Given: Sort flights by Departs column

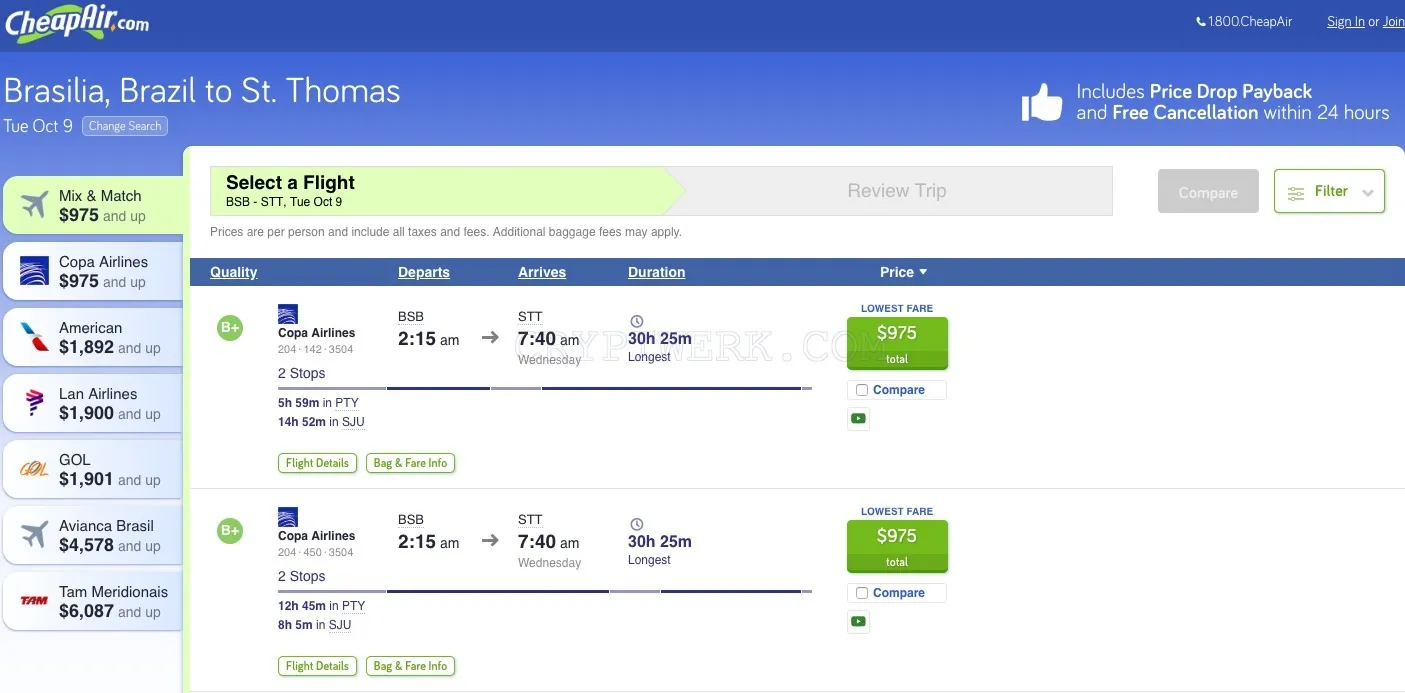Looking at the screenshot, I should click(424, 272).
